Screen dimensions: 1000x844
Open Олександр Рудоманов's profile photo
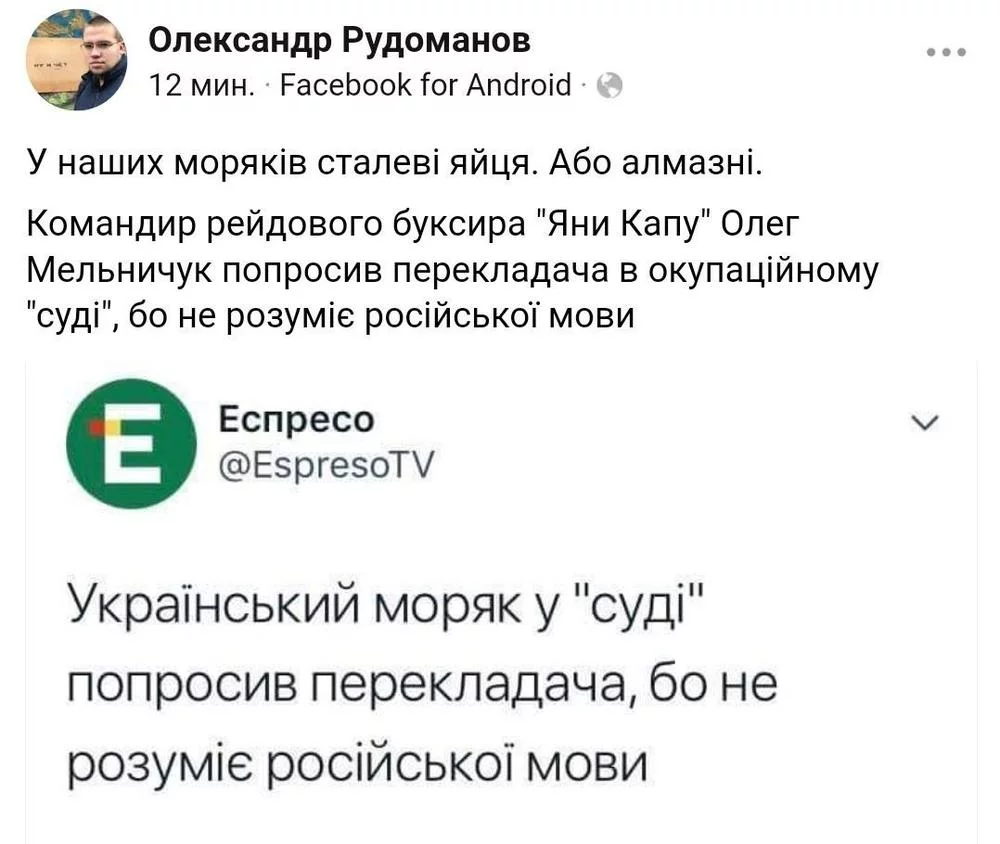tap(74, 64)
